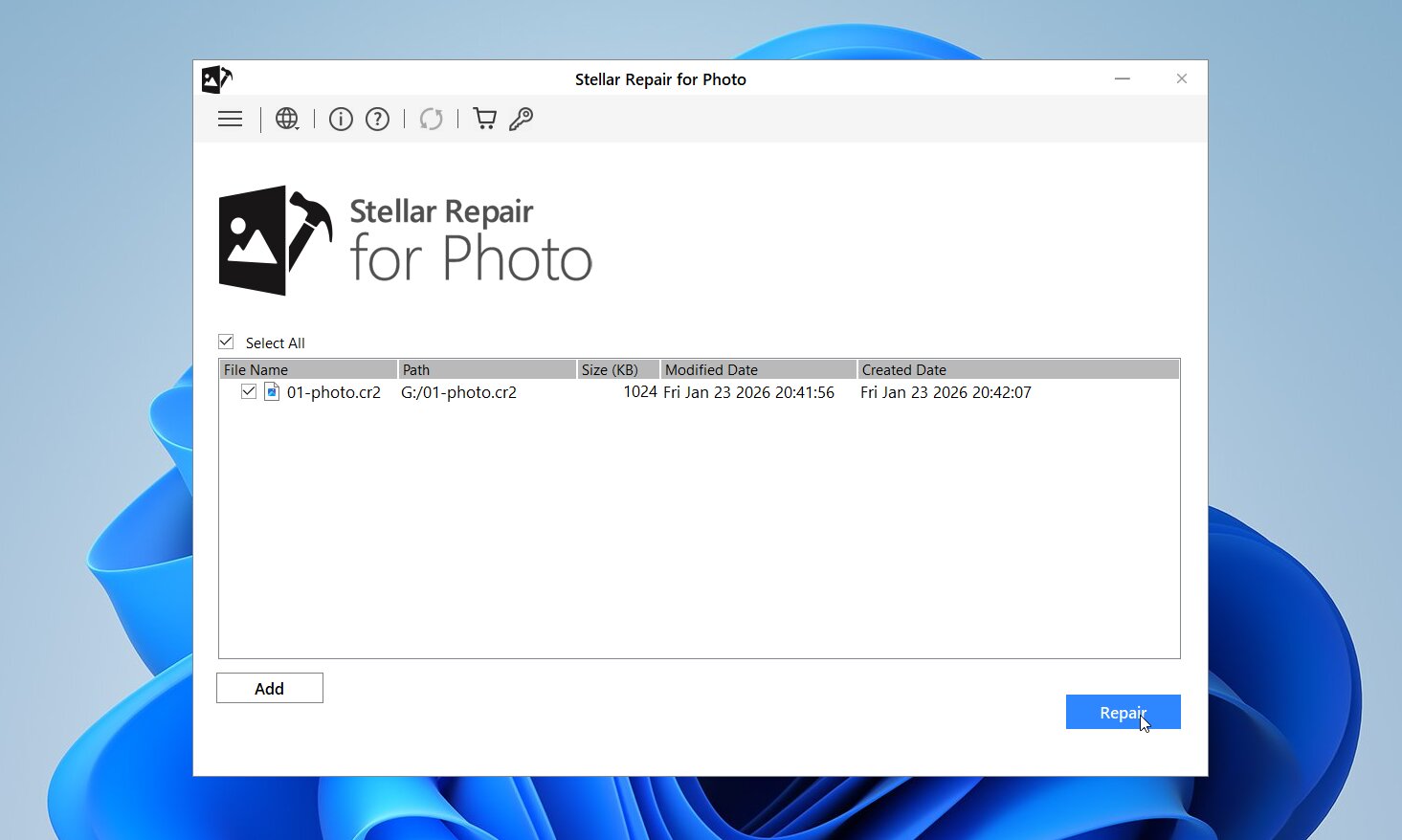
Task: Click the file type icon beside 01-photo.cr2
Action: [271, 391]
